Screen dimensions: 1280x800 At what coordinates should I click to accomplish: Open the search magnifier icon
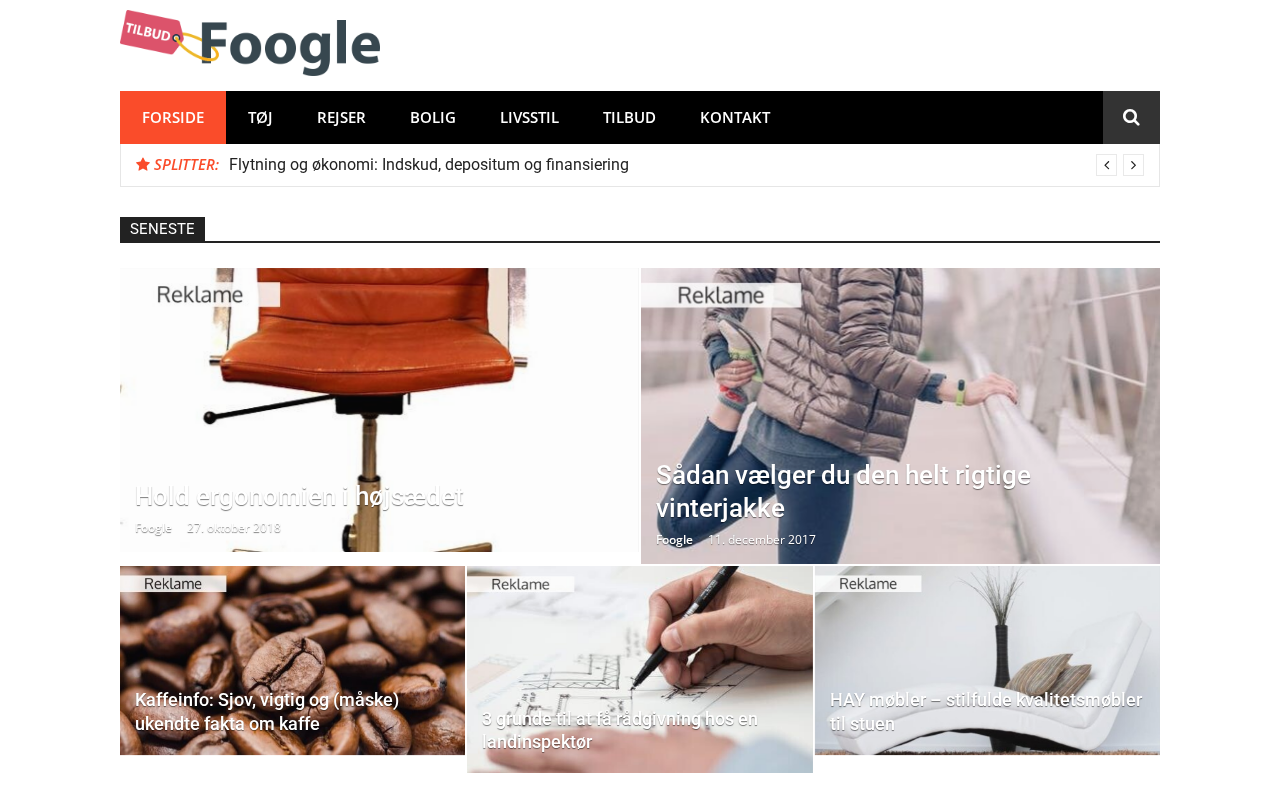tap(1131, 117)
